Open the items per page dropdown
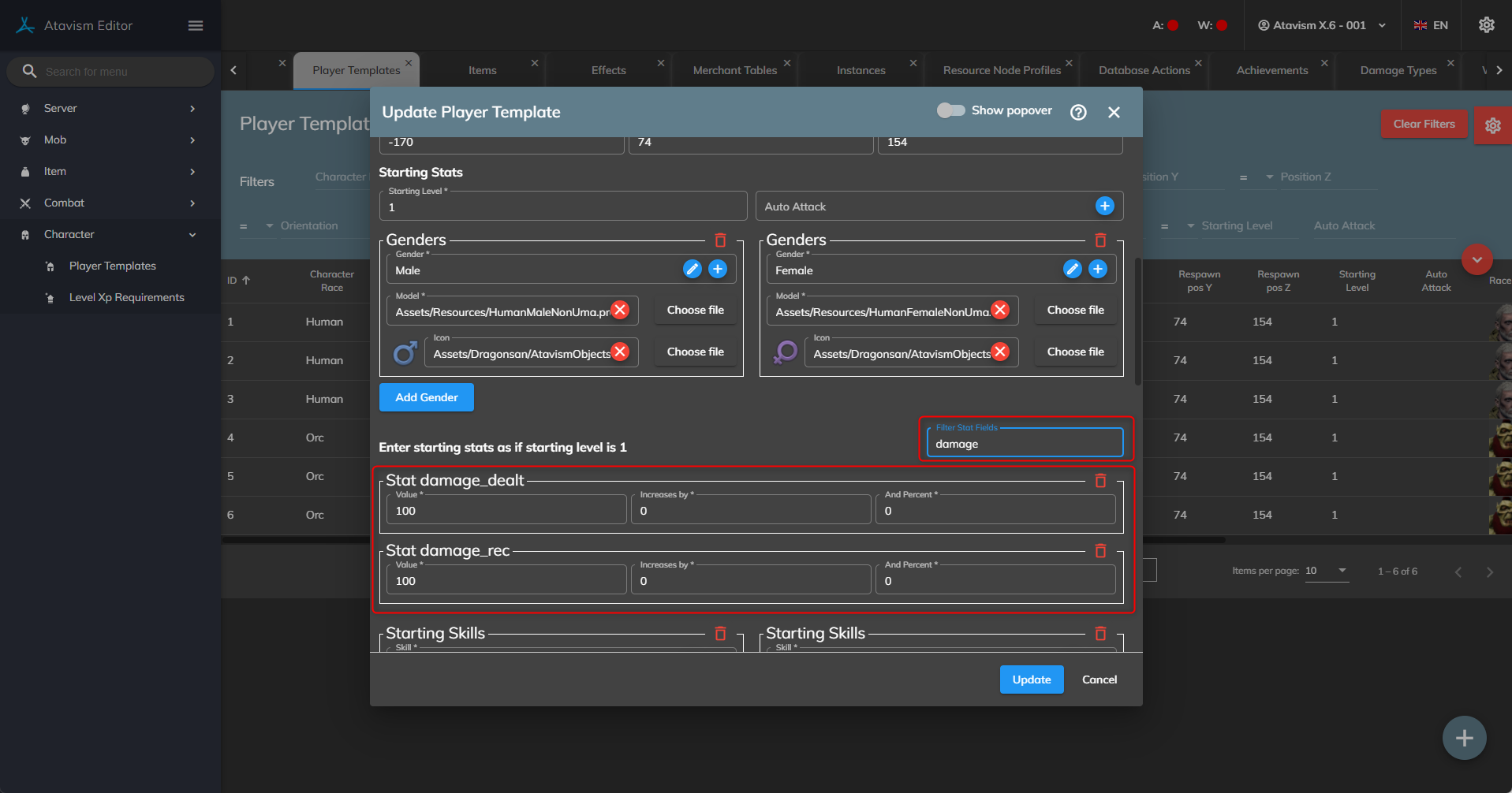This screenshot has height=793, width=1512. [x=1327, y=571]
